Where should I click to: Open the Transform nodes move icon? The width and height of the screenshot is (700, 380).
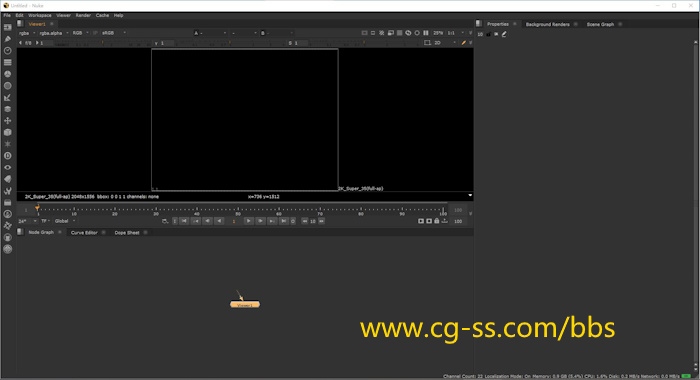click(8, 121)
